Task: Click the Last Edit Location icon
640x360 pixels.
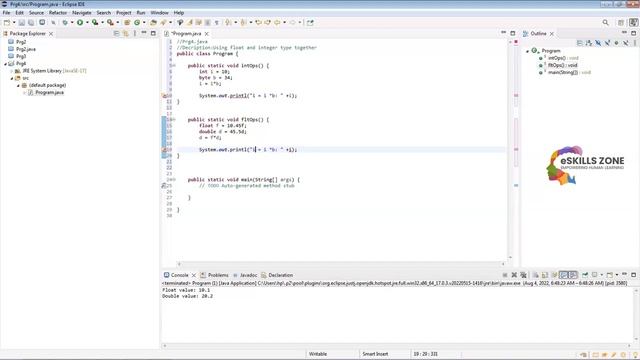Action: (258, 22)
